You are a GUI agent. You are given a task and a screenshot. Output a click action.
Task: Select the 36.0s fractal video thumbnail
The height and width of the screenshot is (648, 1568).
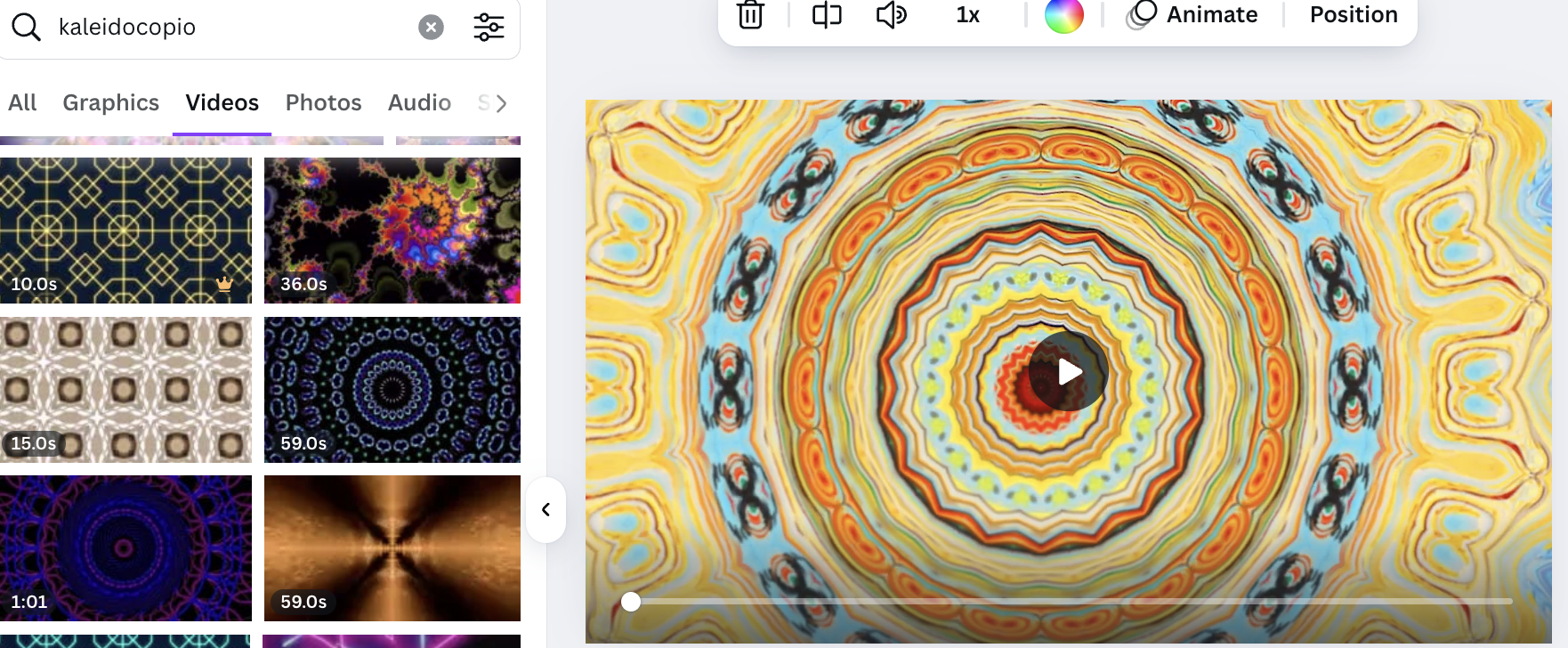point(392,230)
